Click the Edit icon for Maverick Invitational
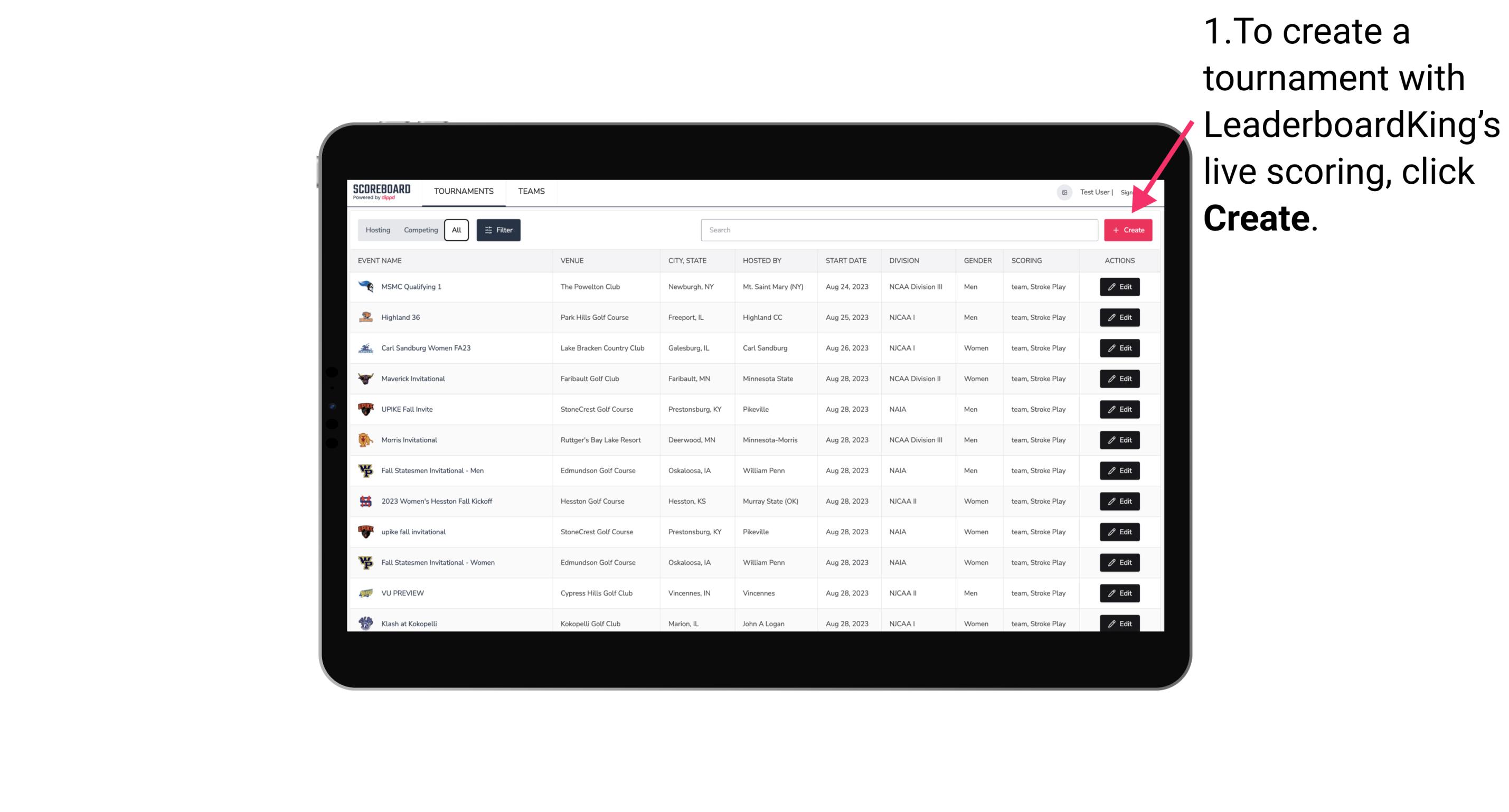1509x812 pixels. tap(1119, 378)
